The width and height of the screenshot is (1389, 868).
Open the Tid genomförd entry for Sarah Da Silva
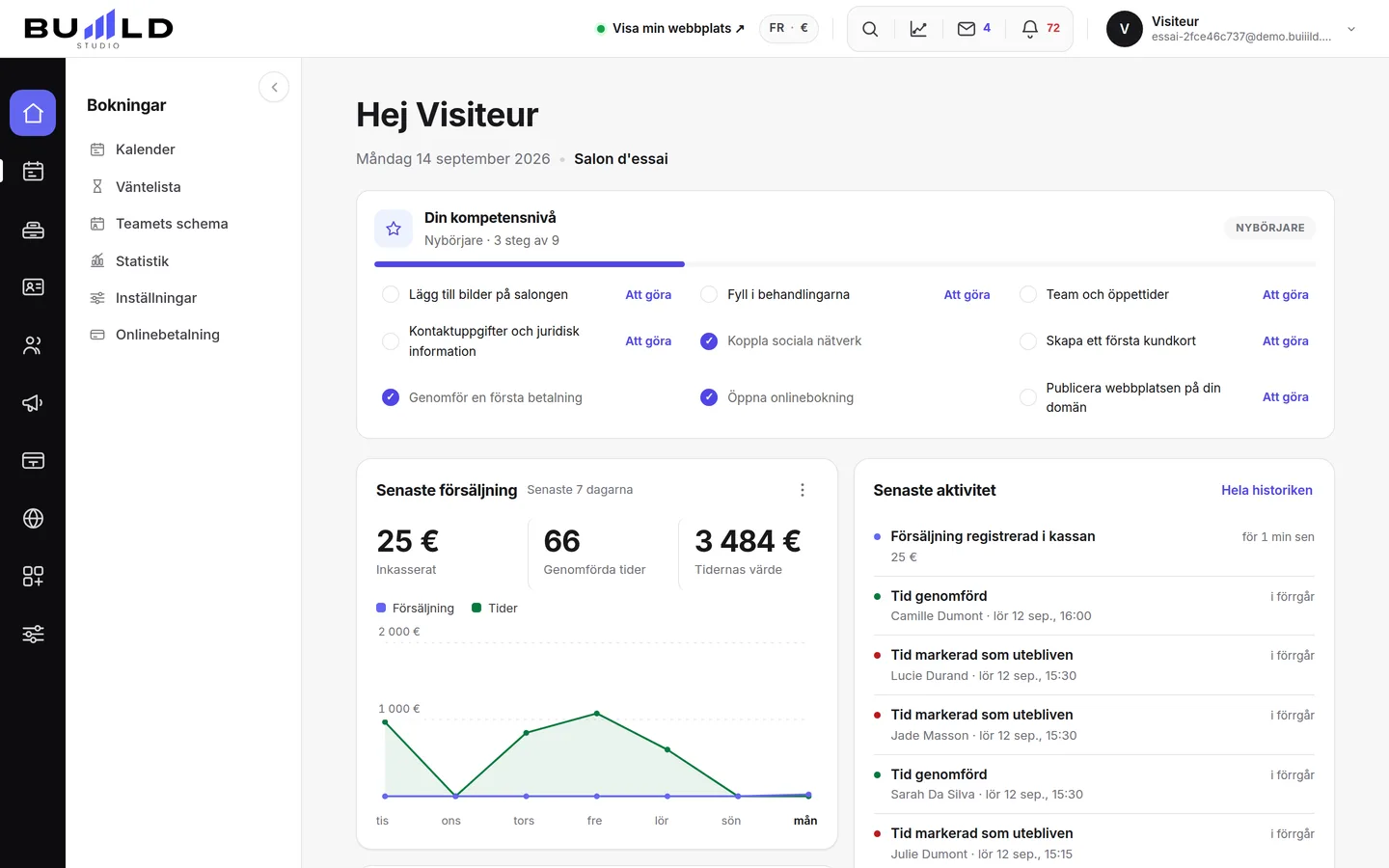click(1094, 784)
